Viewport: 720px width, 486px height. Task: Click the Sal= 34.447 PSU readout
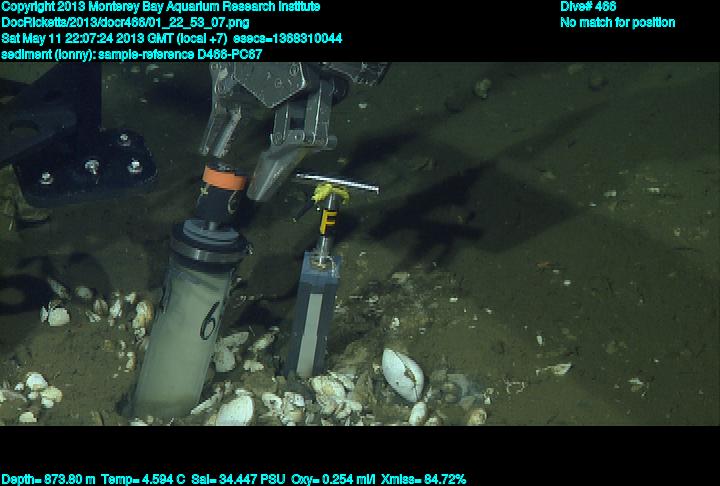pos(238,480)
